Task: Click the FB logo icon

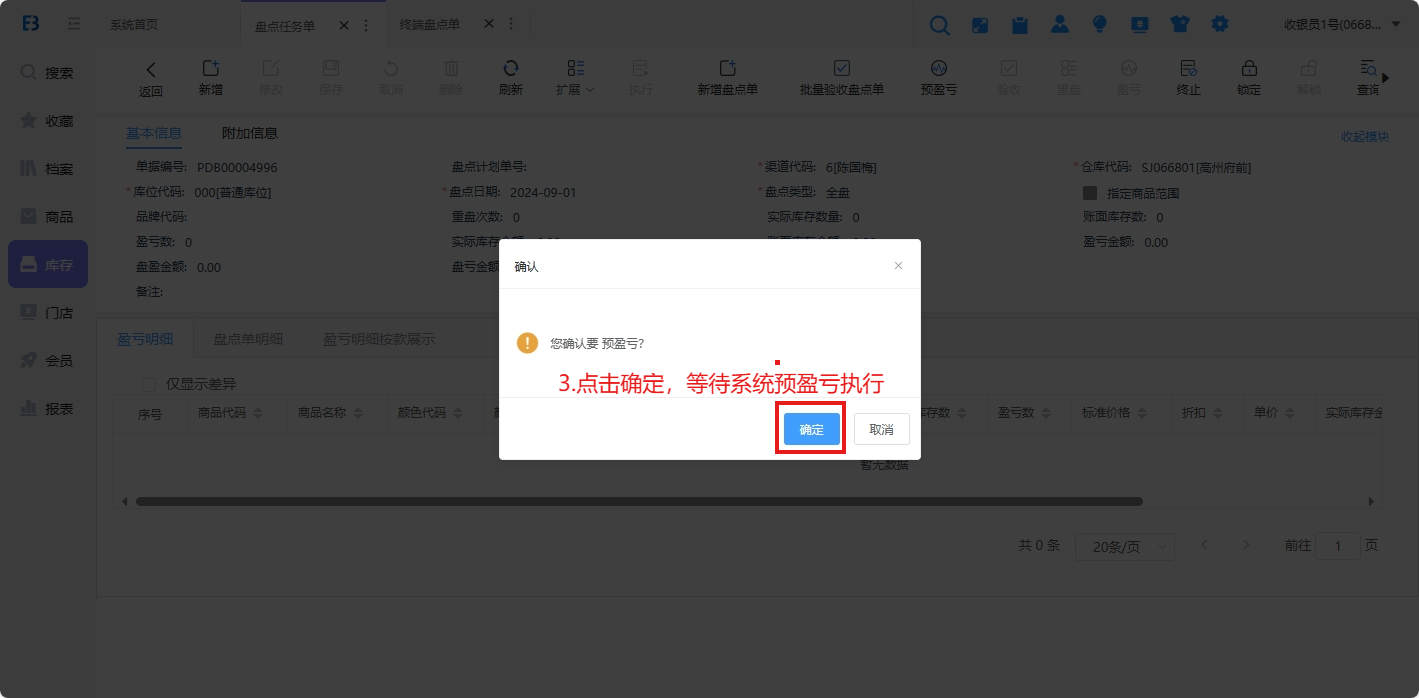Action: click(x=31, y=23)
